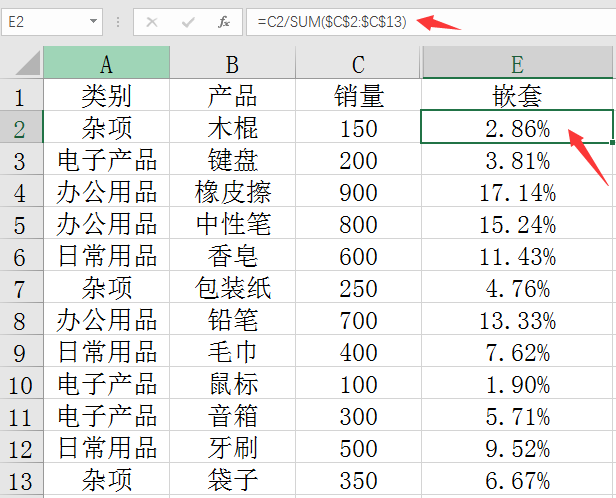This screenshot has width=616, height=498.
Task: Click the 类别 header cell
Action: point(106,96)
